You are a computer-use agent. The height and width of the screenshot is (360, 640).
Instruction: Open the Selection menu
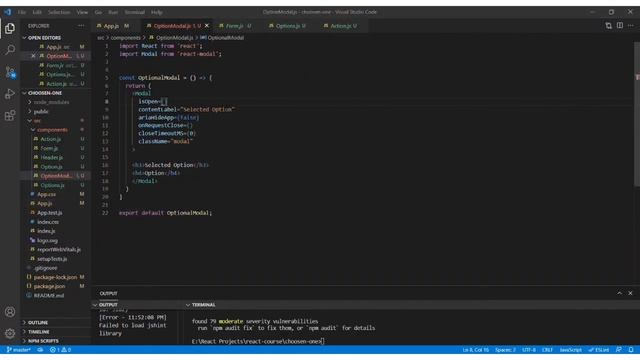pos(59,12)
